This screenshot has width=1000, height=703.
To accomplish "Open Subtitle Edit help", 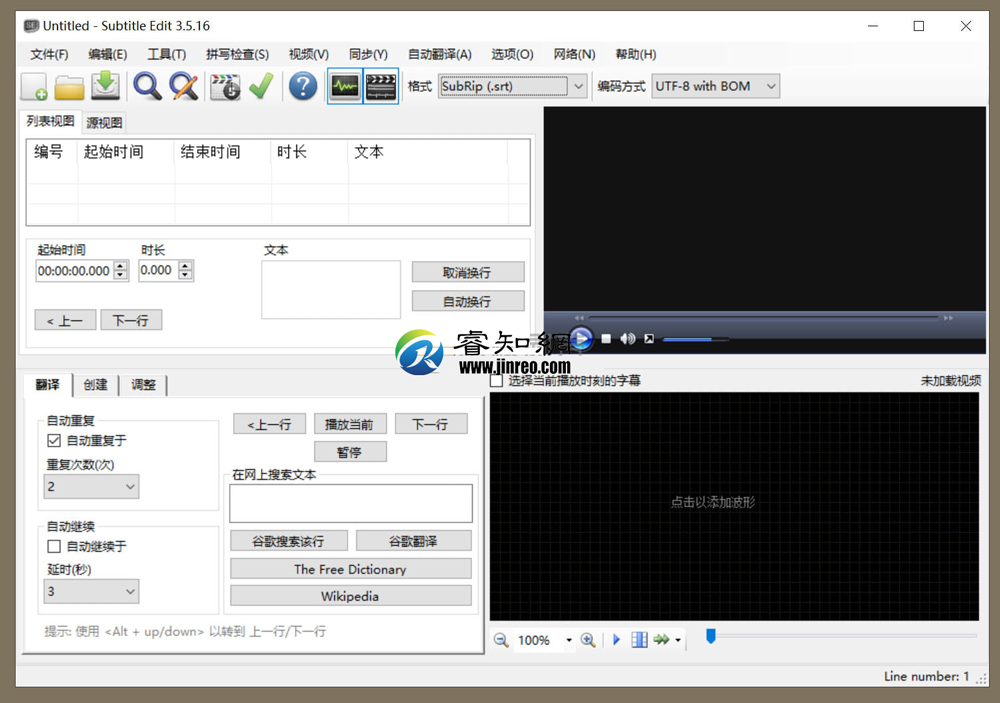I will click(x=302, y=86).
